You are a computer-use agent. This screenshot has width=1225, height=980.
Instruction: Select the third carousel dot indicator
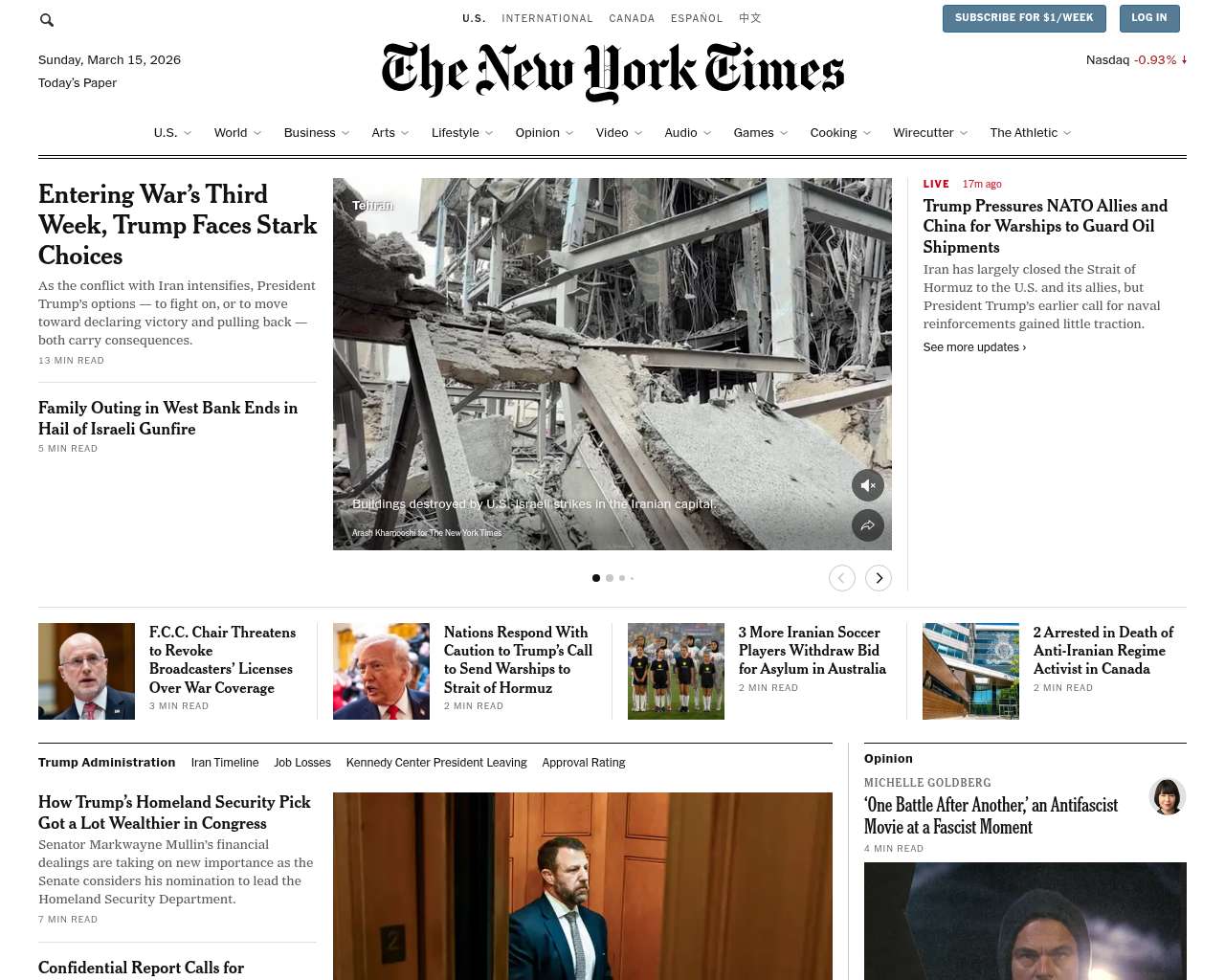(622, 578)
